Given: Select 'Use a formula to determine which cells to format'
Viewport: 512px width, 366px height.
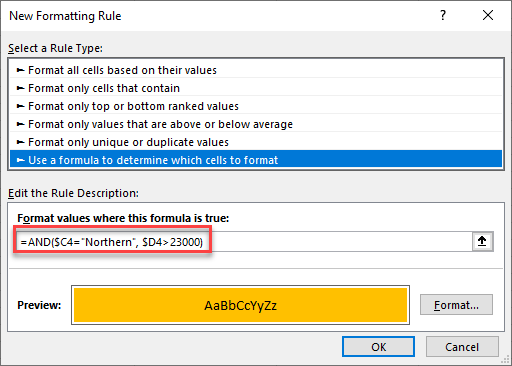Looking at the screenshot, I should (256, 159).
